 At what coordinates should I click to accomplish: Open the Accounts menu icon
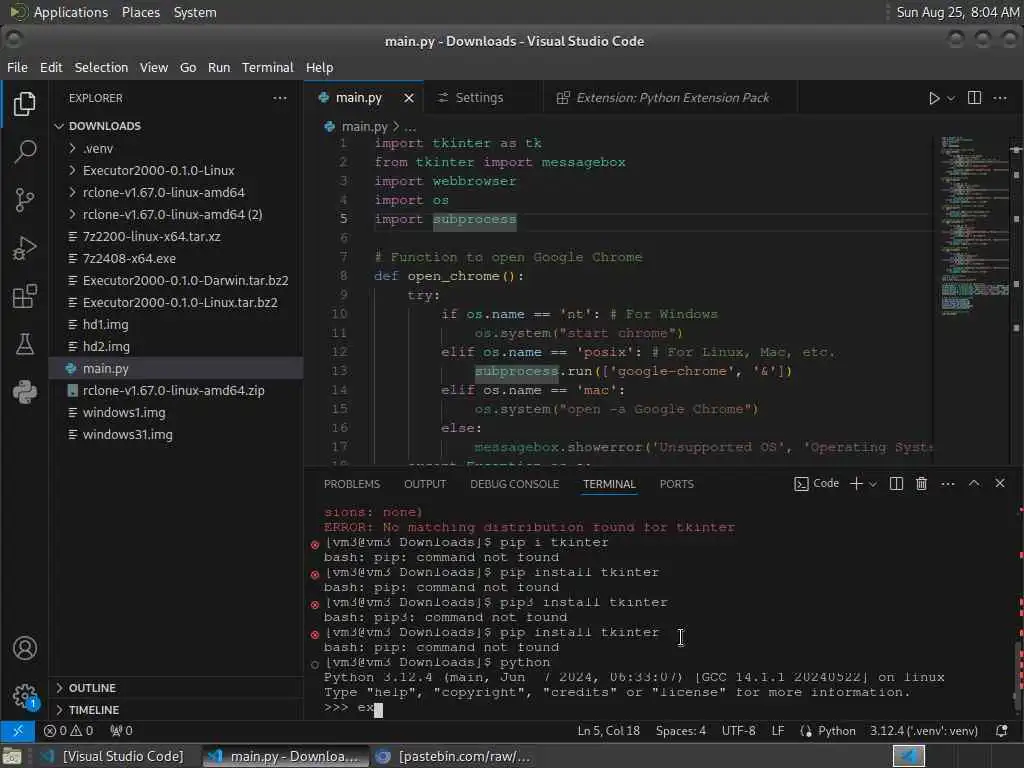[25, 648]
